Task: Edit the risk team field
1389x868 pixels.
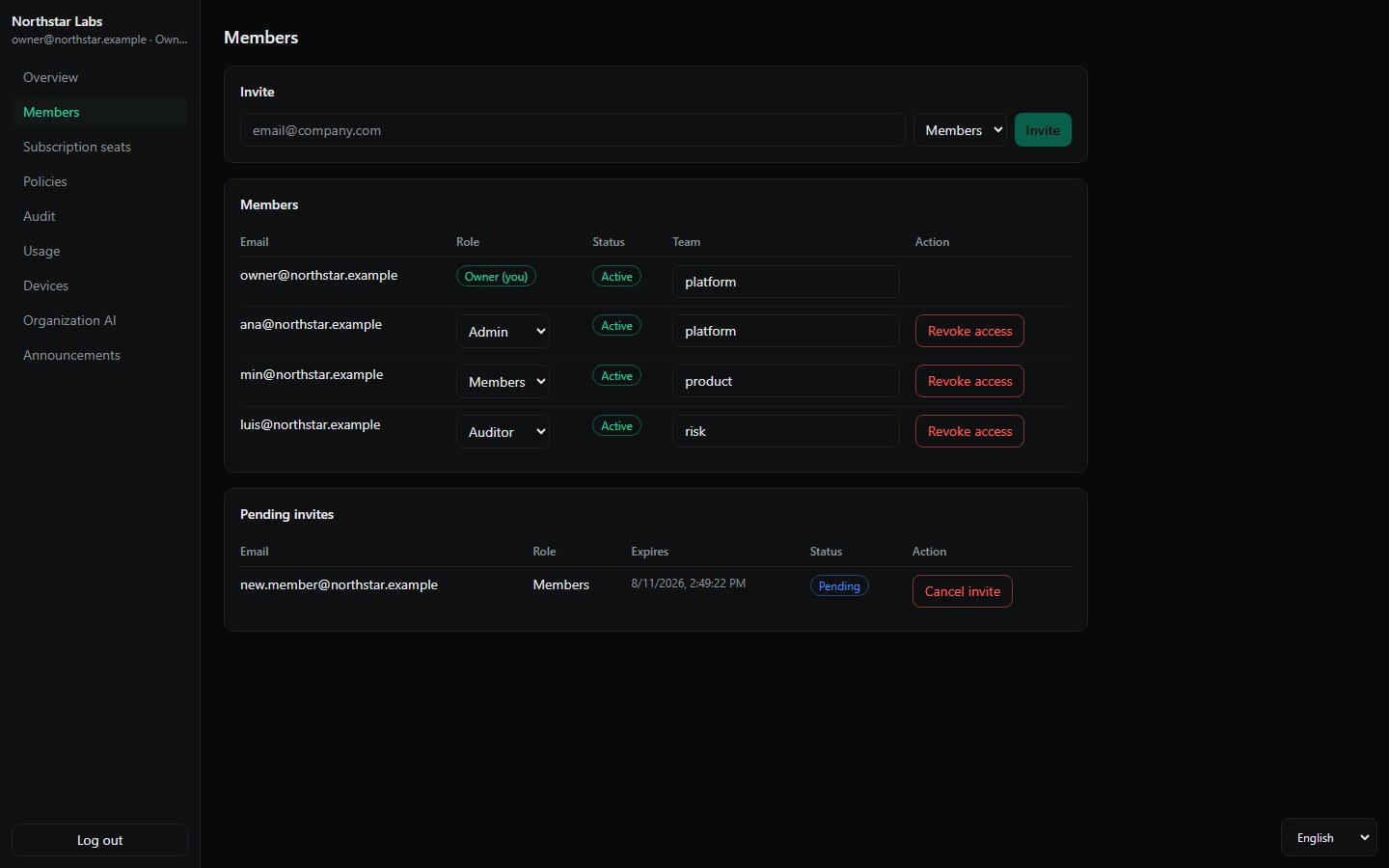Action: [x=786, y=431]
